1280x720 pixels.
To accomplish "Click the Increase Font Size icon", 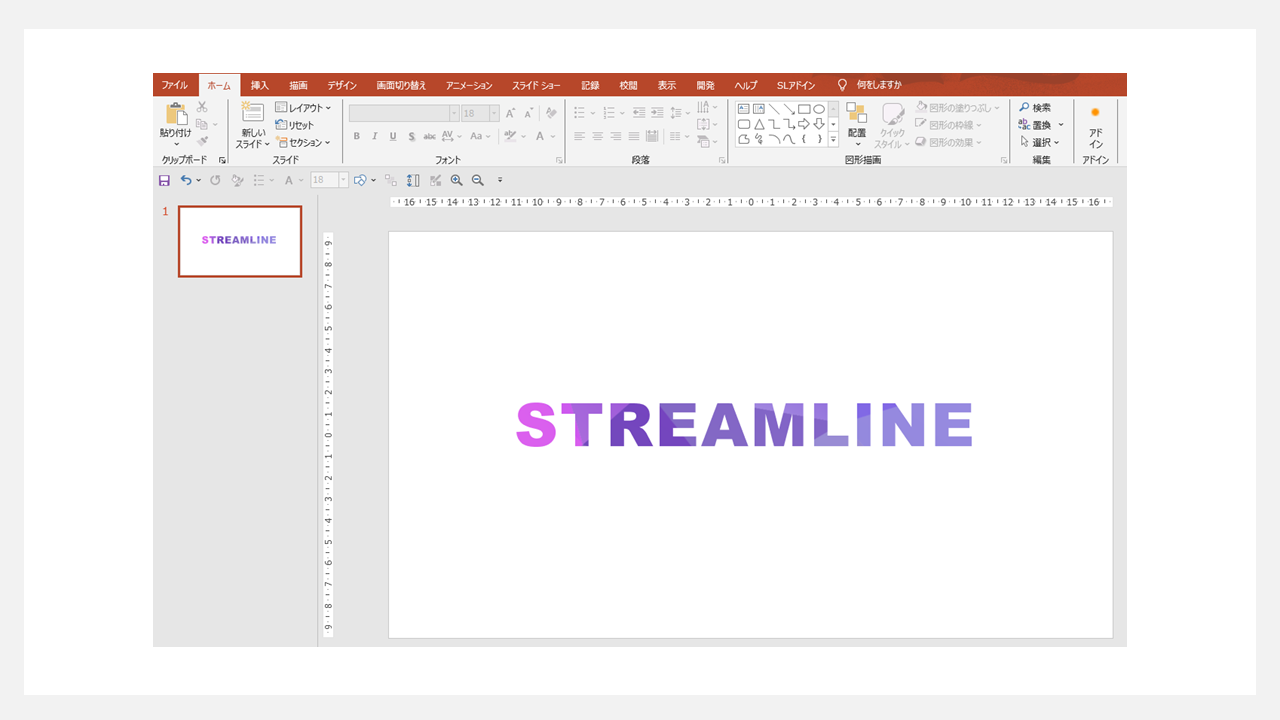I will 511,113.
